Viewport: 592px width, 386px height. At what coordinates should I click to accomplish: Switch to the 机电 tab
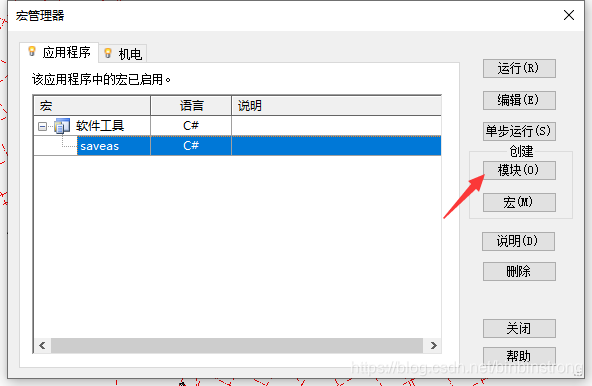point(123,54)
